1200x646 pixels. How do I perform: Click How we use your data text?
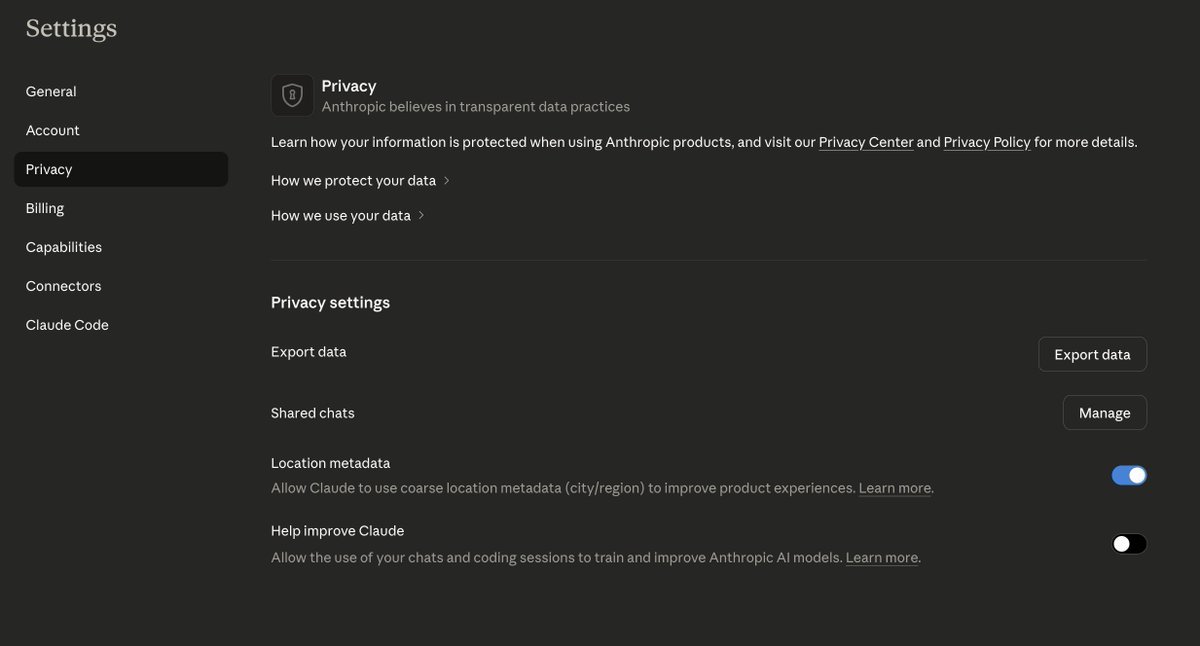341,216
